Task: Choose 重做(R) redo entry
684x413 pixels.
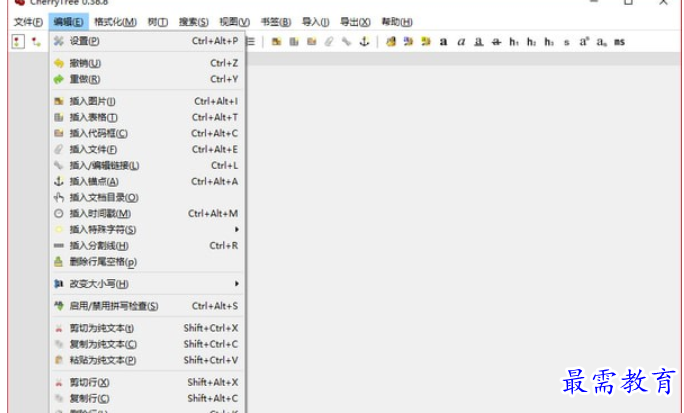Action: click(147, 79)
